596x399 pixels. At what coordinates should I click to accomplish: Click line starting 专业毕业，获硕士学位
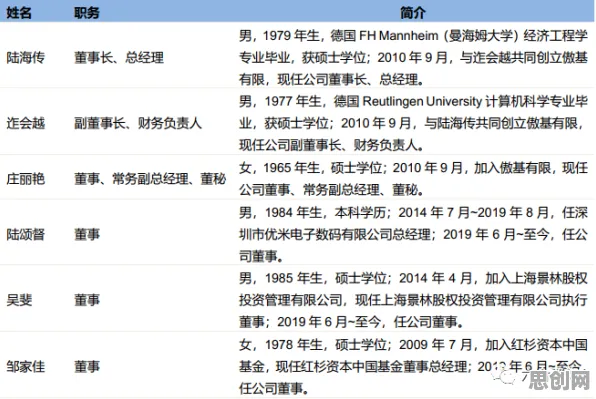click(x=414, y=58)
